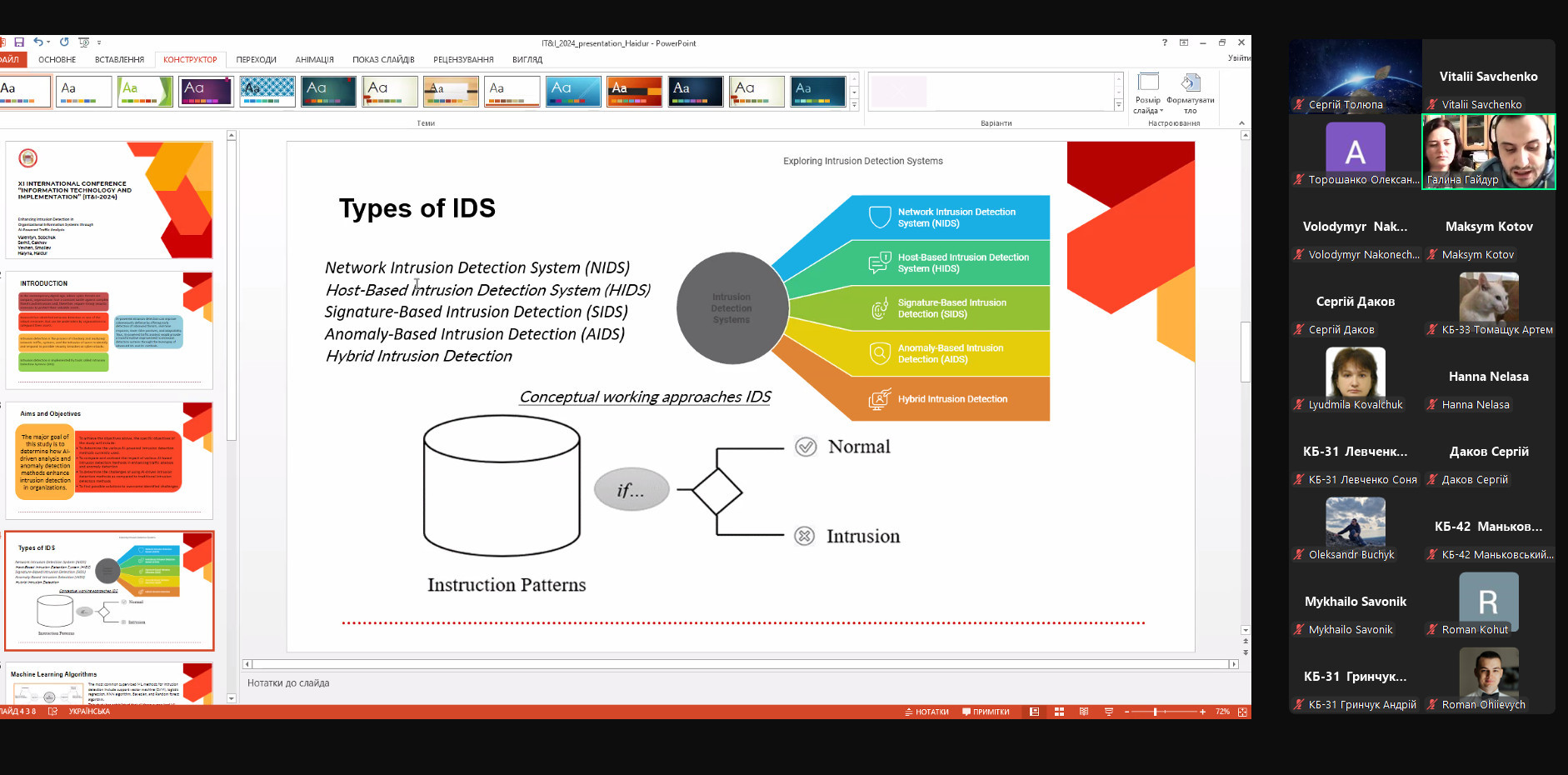The width and height of the screenshot is (1568, 775).
Task: Apply the bright blue gradient design theme
Action: [573, 92]
